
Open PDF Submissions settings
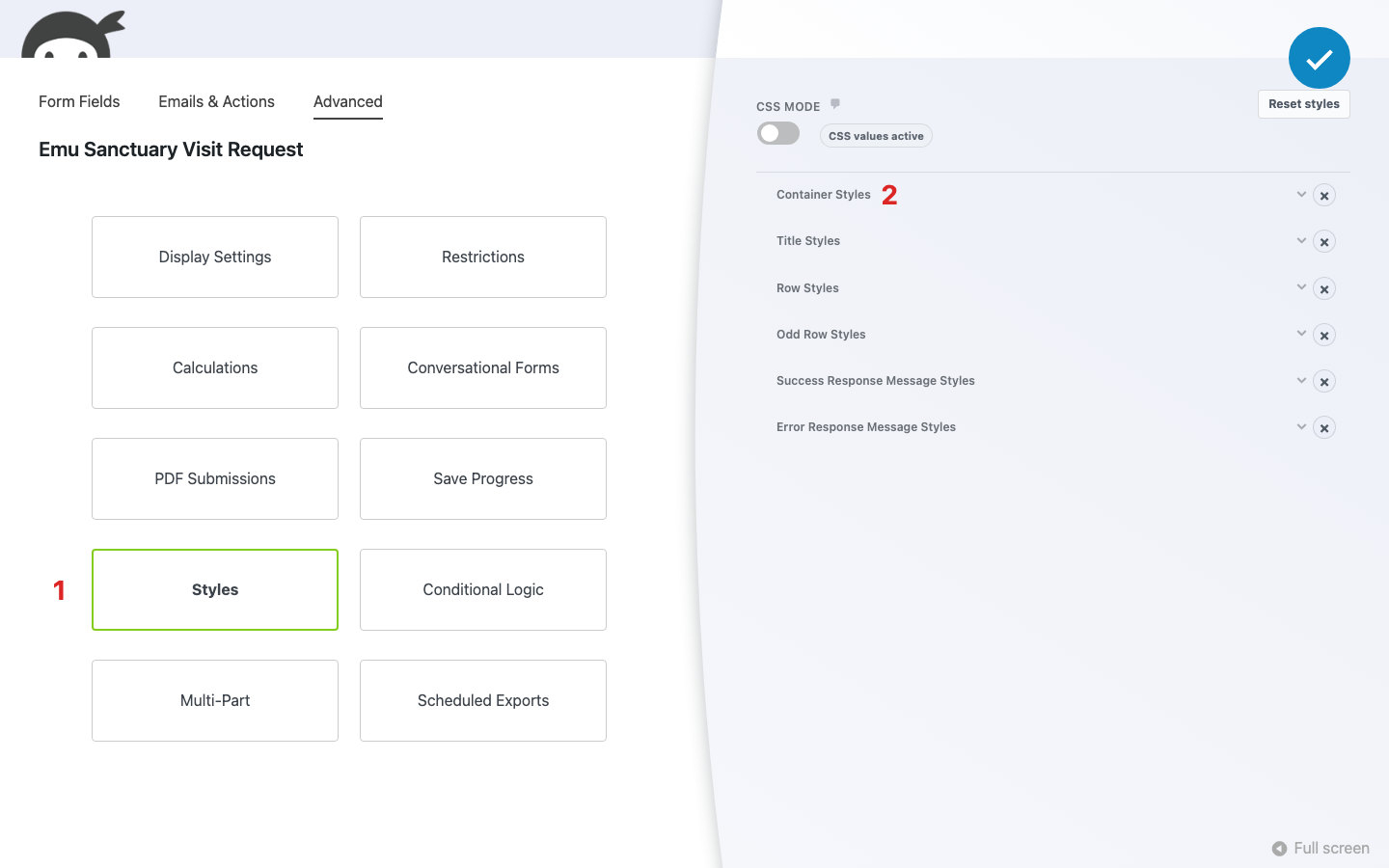[215, 478]
